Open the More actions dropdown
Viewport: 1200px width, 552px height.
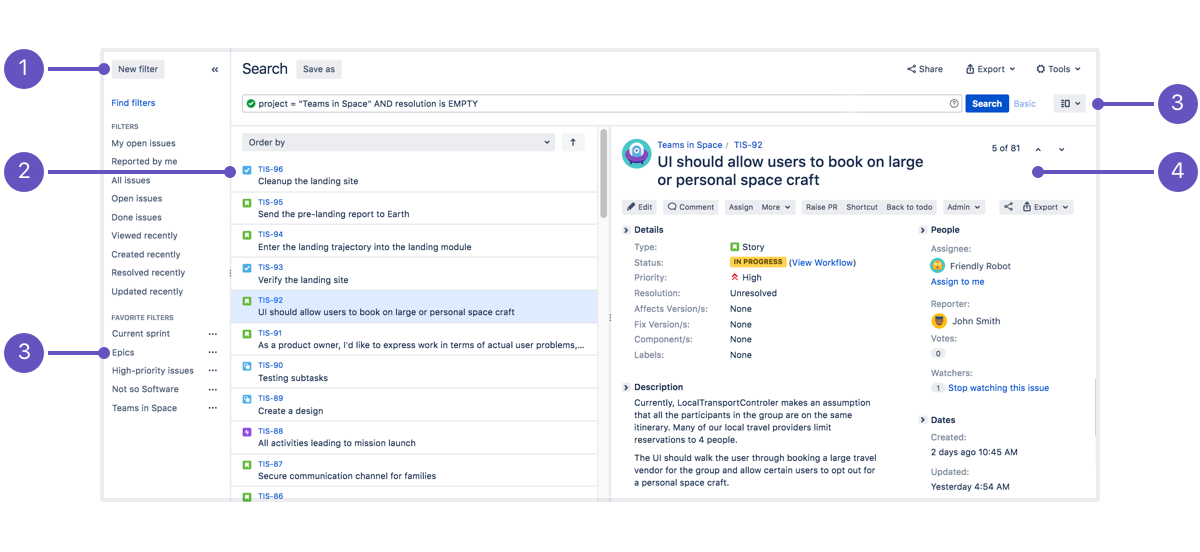click(x=777, y=207)
